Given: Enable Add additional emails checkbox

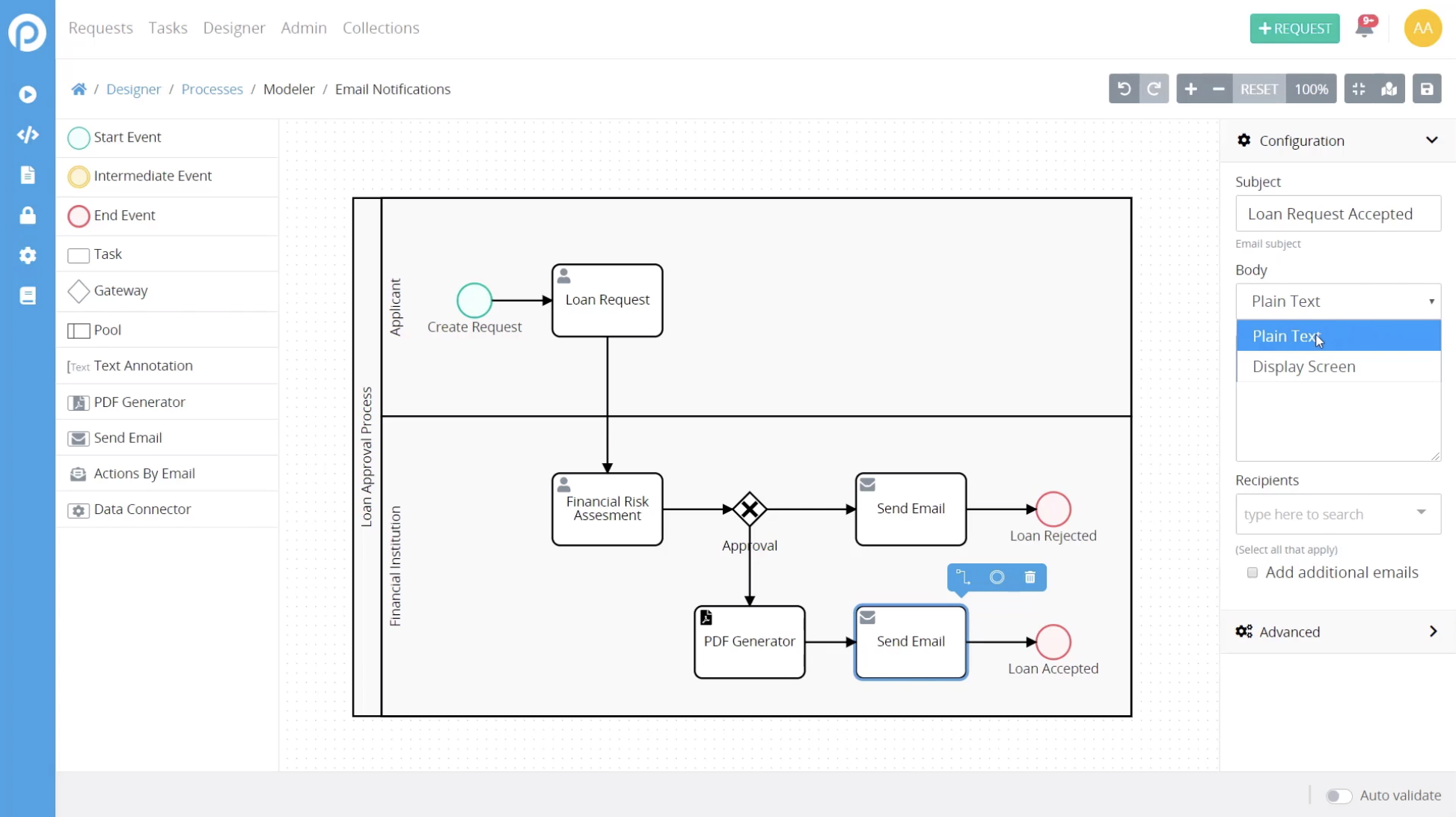Looking at the screenshot, I should [x=1253, y=572].
